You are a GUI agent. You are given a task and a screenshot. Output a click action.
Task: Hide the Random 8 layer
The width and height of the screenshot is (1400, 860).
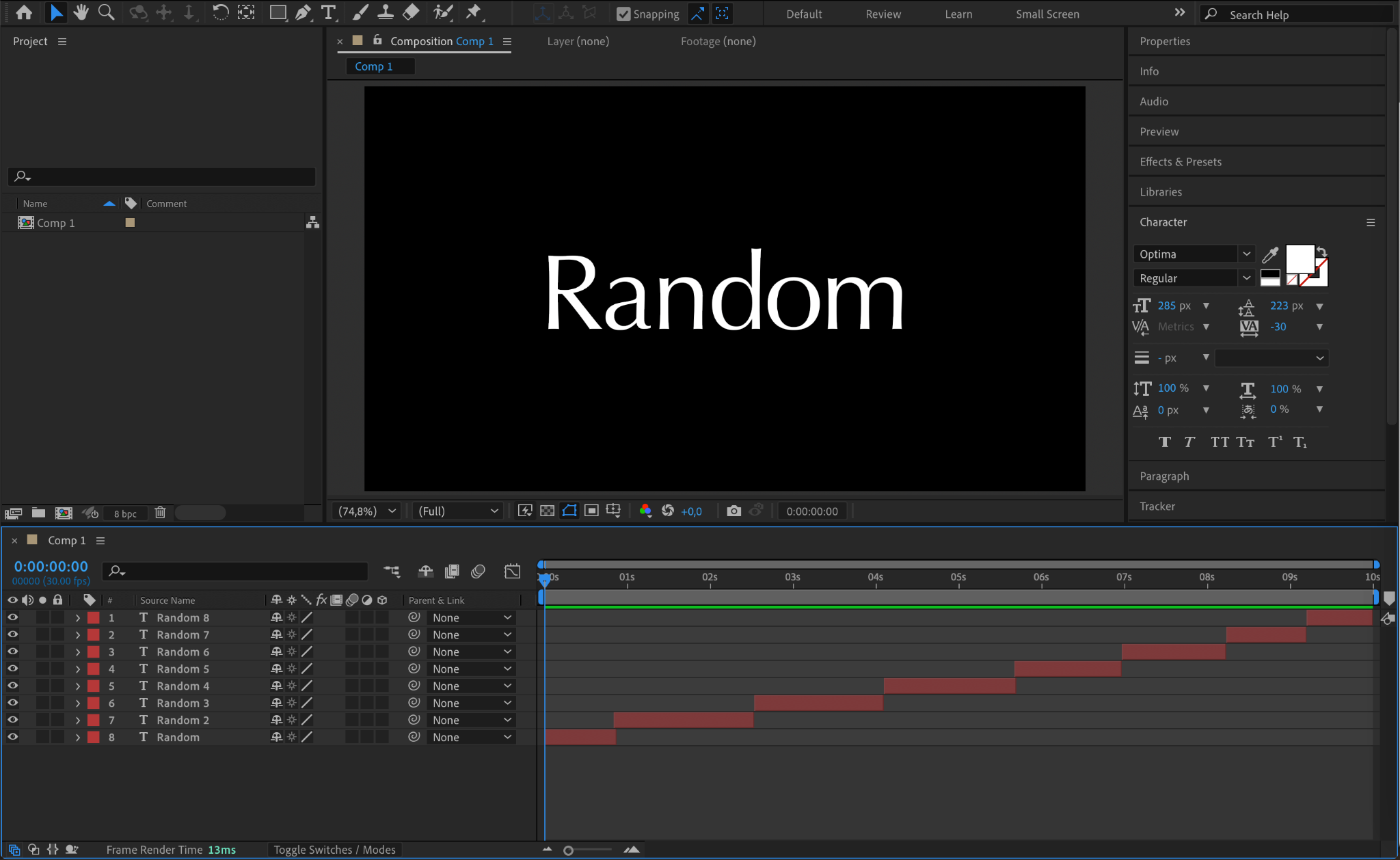[x=12, y=617]
